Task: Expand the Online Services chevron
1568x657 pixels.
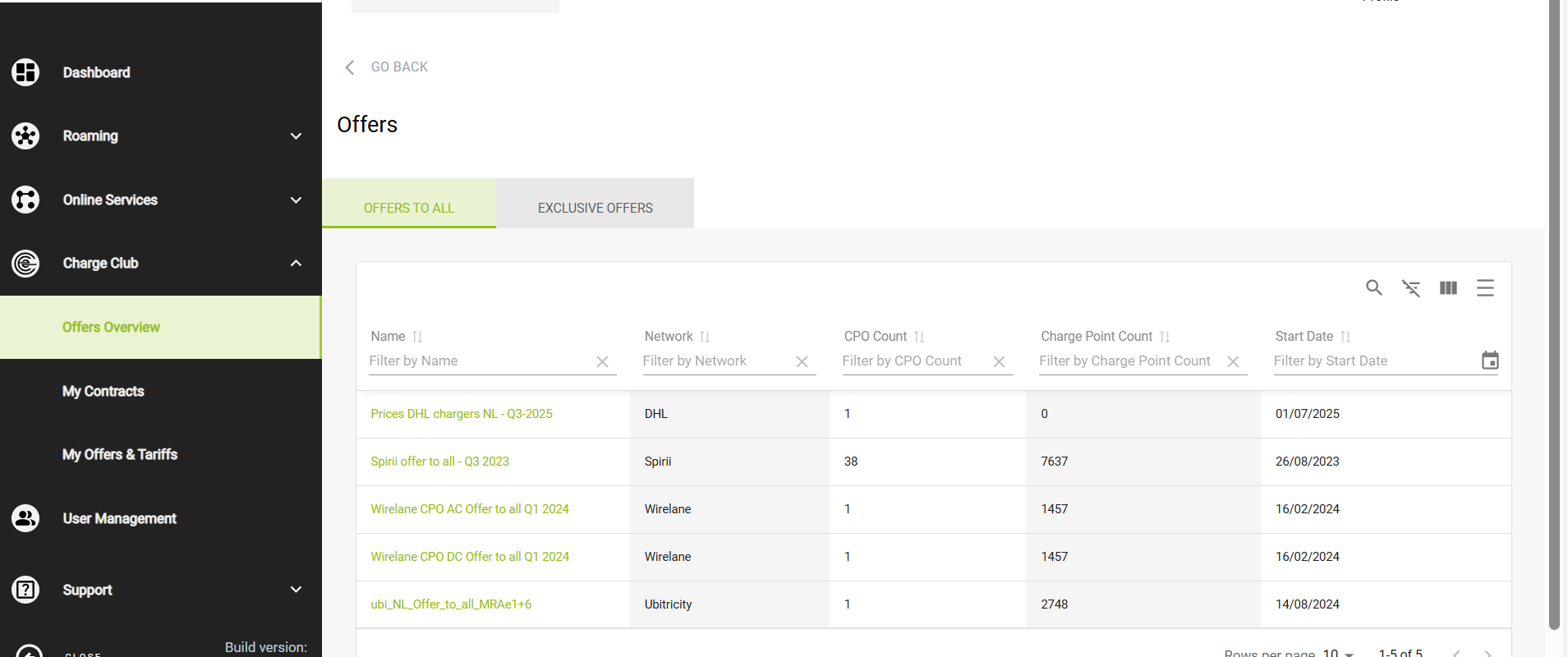Action: point(296,200)
